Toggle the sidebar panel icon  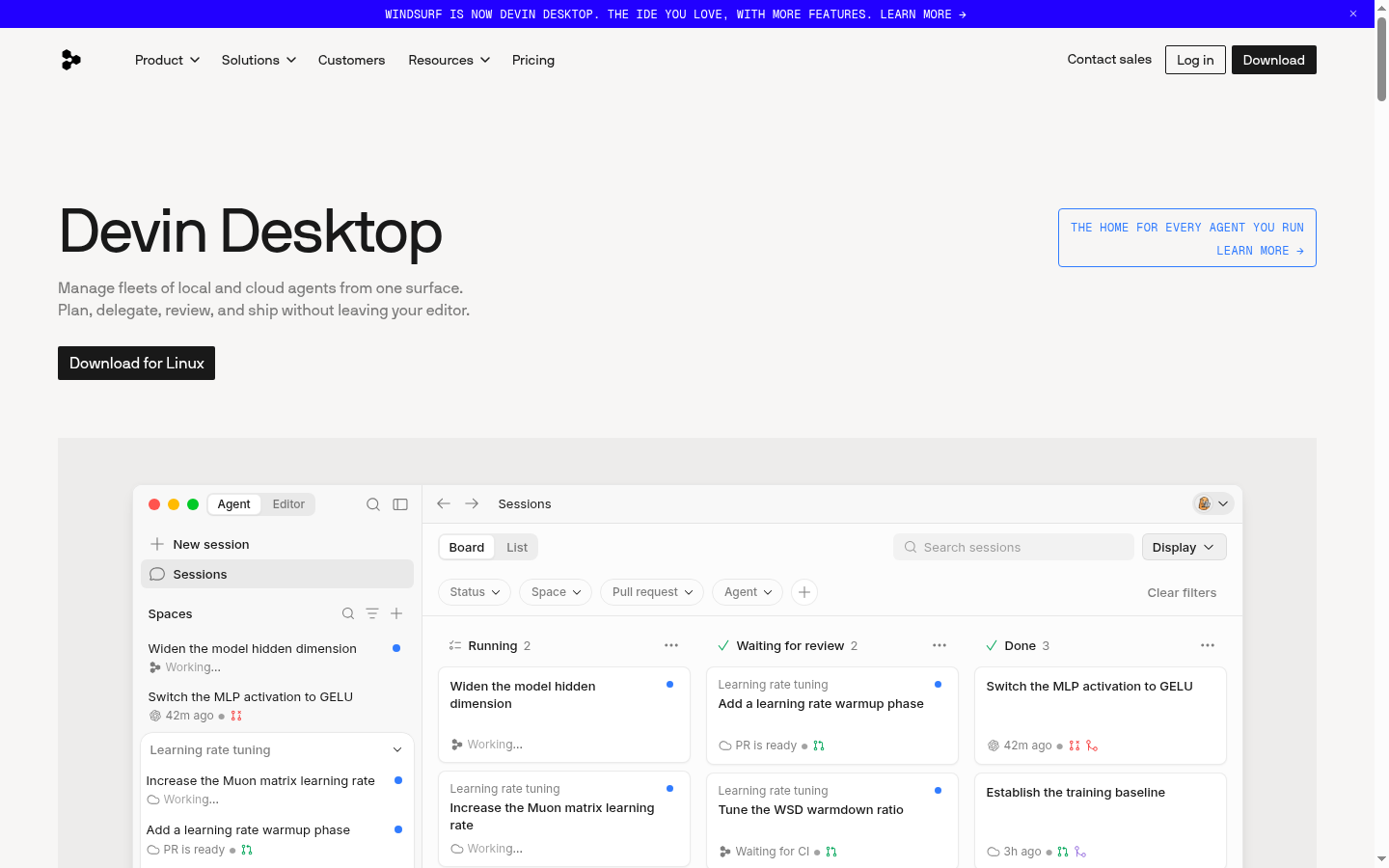[x=400, y=504]
